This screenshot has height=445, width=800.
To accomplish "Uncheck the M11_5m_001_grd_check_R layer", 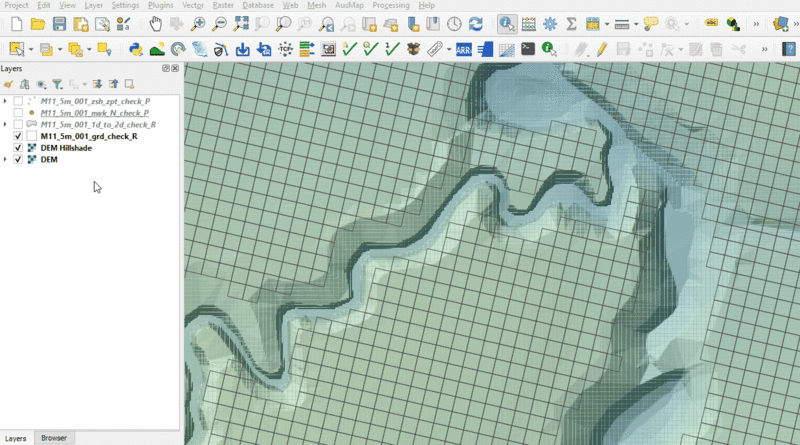I will 18,136.
